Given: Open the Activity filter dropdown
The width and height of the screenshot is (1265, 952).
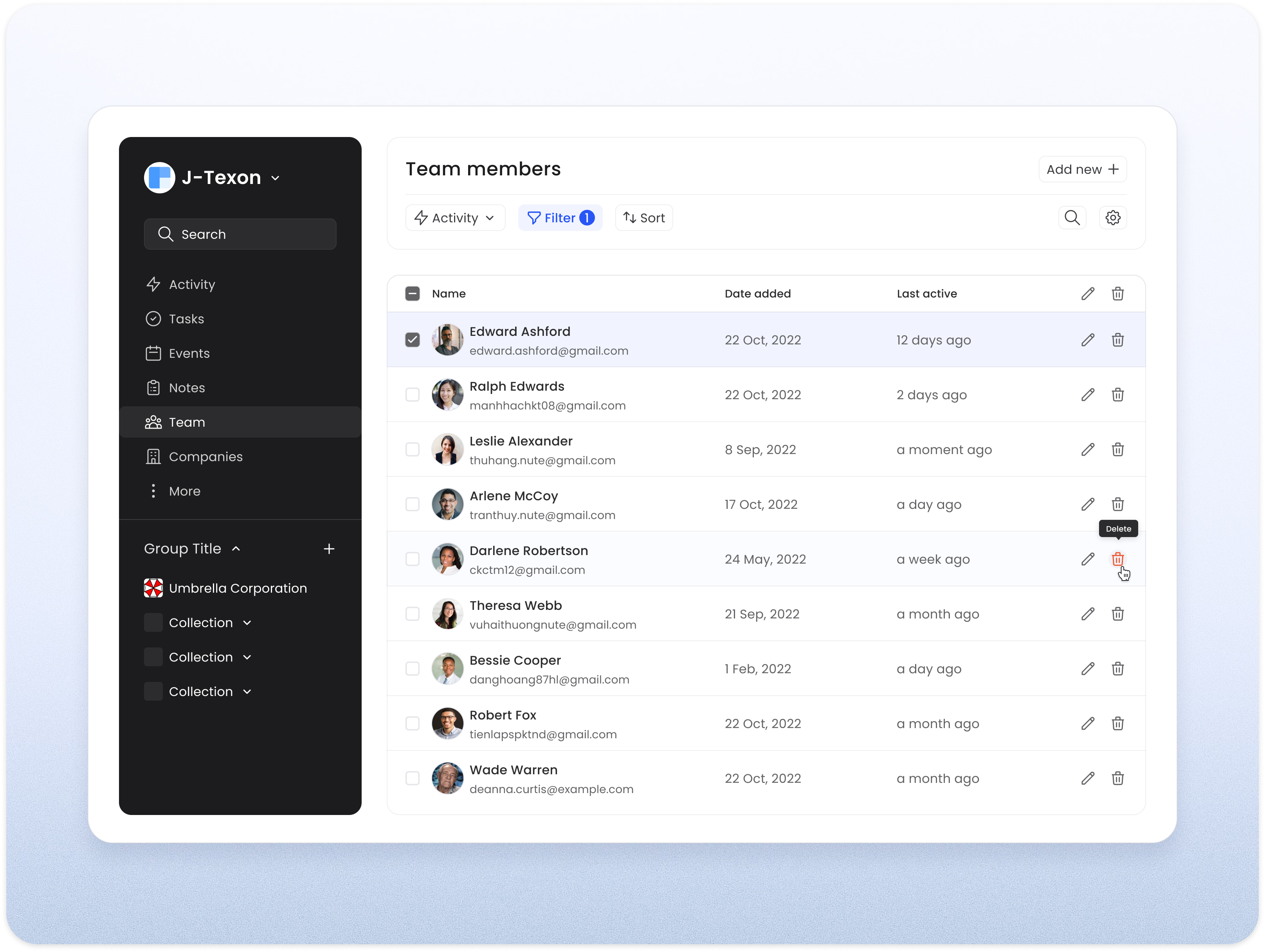Looking at the screenshot, I should pos(455,217).
